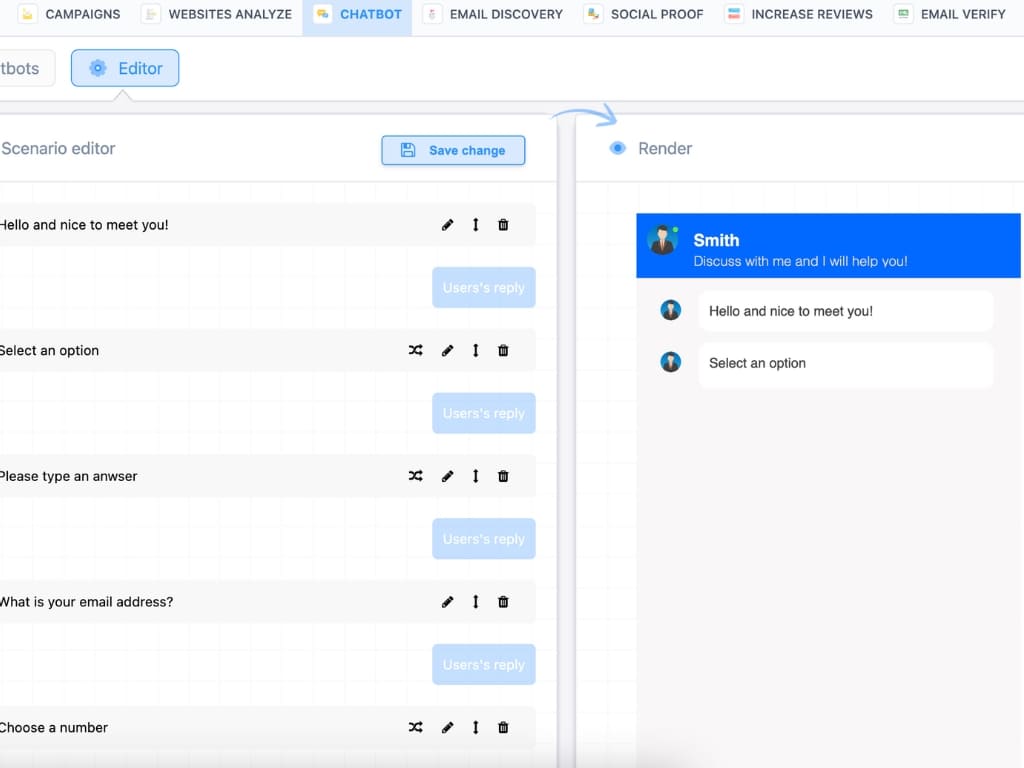Click Smith's avatar in chat header

point(663,240)
